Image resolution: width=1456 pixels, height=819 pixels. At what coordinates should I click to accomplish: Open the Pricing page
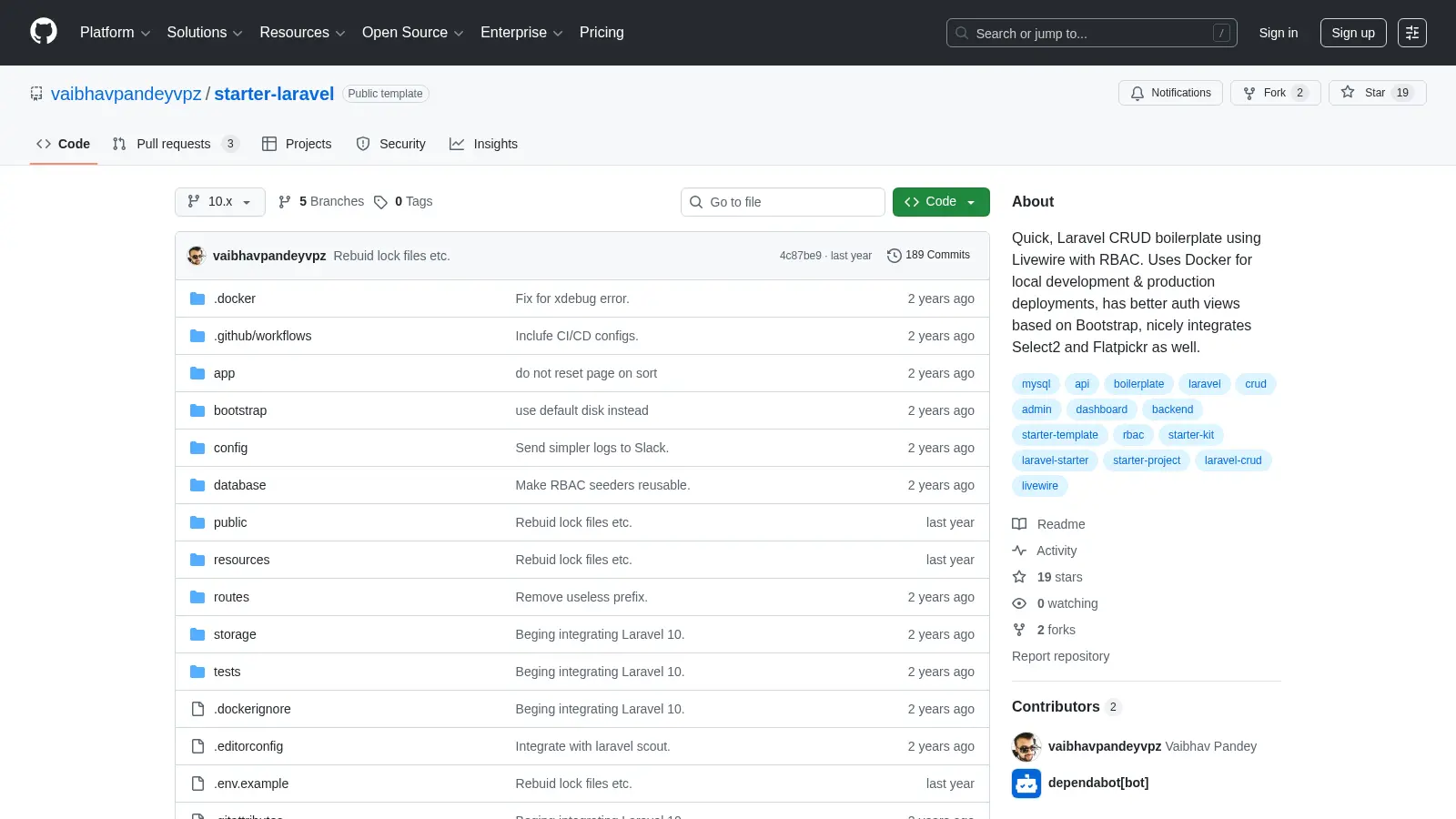[602, 33]
